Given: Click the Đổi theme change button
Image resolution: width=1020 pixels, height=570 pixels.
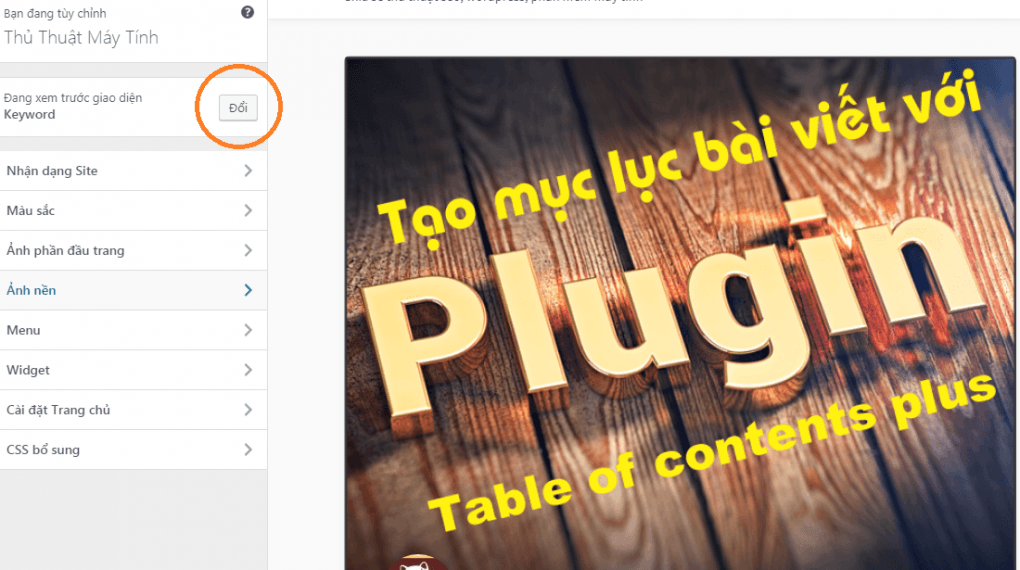Looking at the screenshot, I should click(238, 108).
